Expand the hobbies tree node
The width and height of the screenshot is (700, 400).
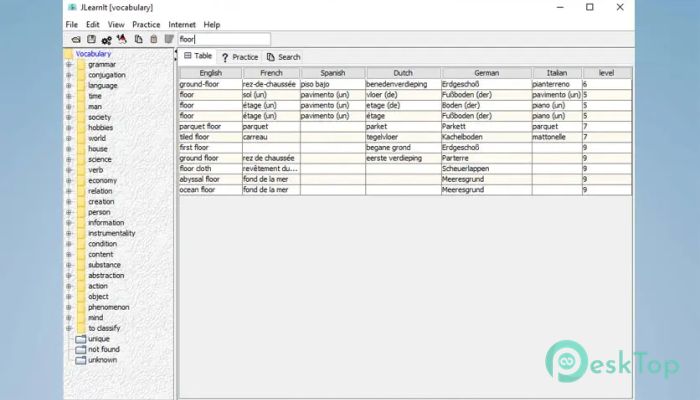(x=69, y=128)
